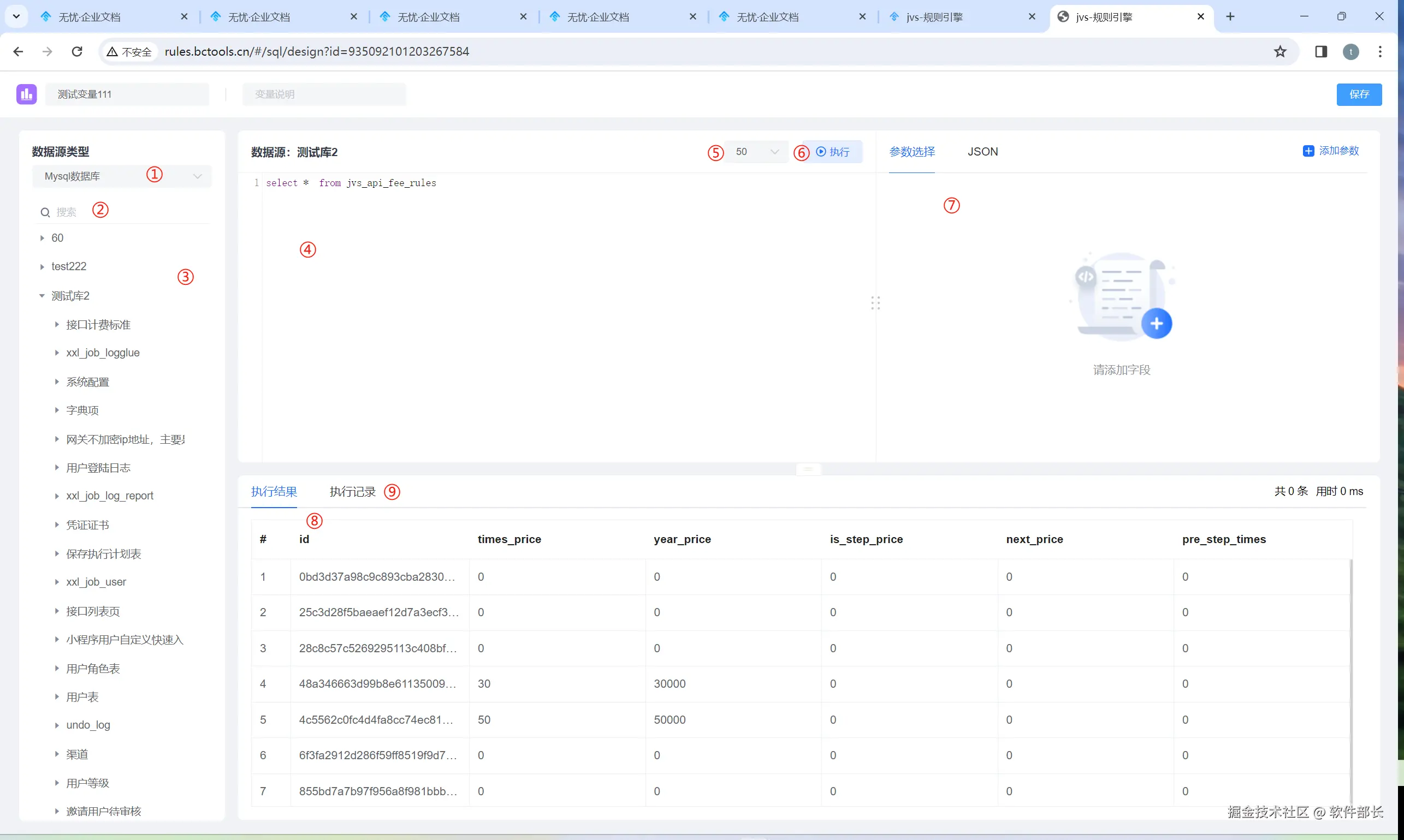The width and height of the screenshot is (1404, 840).
Task: Collapse the 测试库2 tree node
Action: point(42,296)
